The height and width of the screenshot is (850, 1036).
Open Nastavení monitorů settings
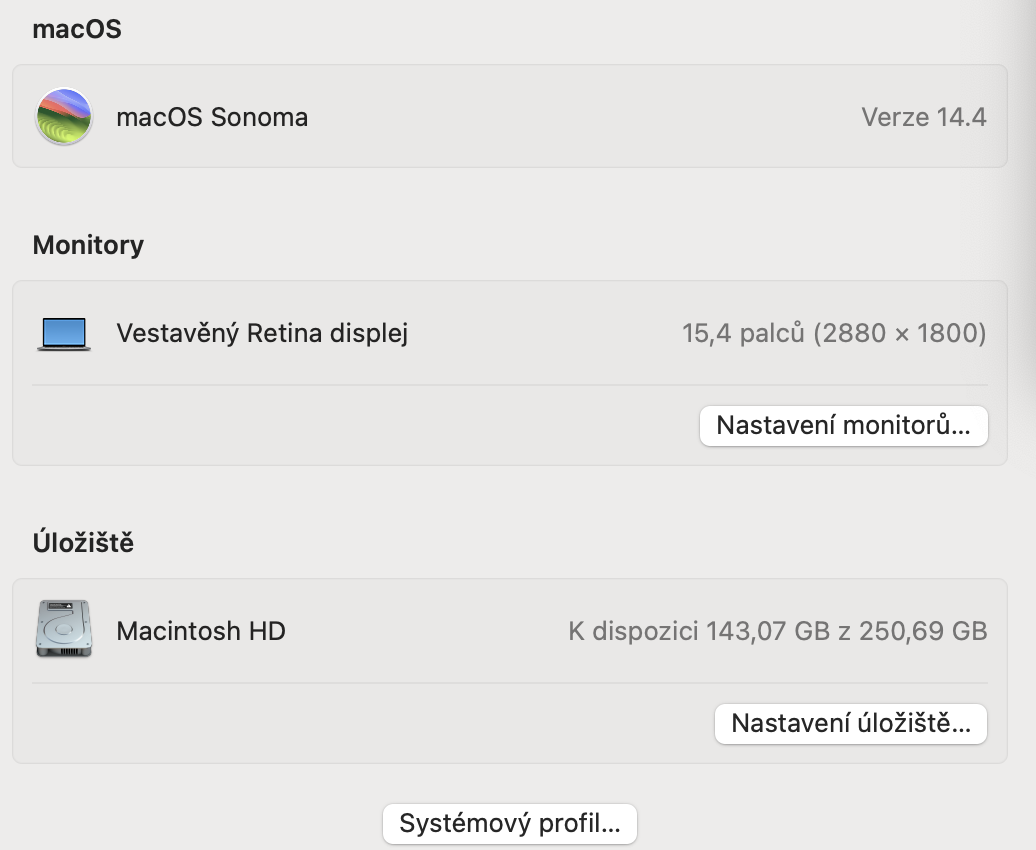click(843, 425)
